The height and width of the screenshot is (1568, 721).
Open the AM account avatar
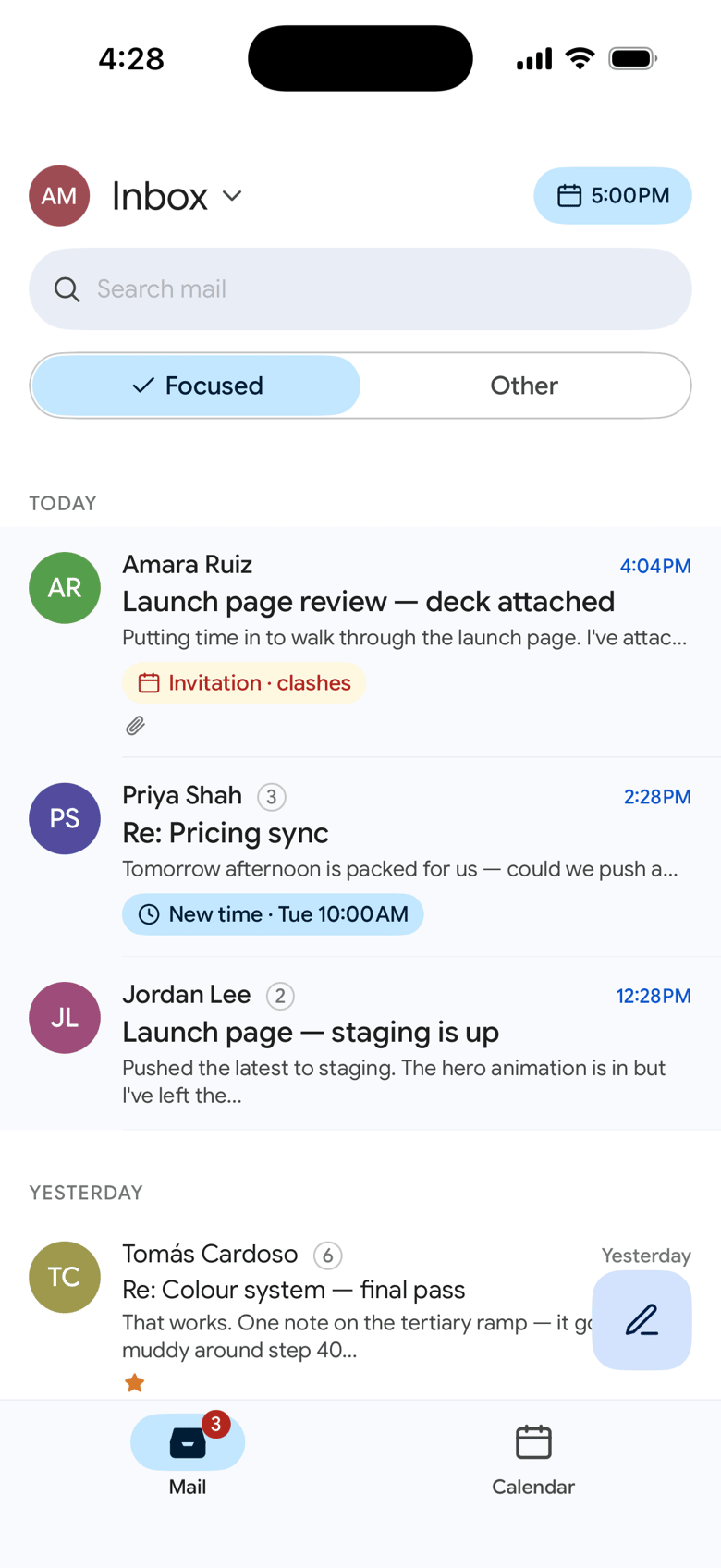[59, 196]
